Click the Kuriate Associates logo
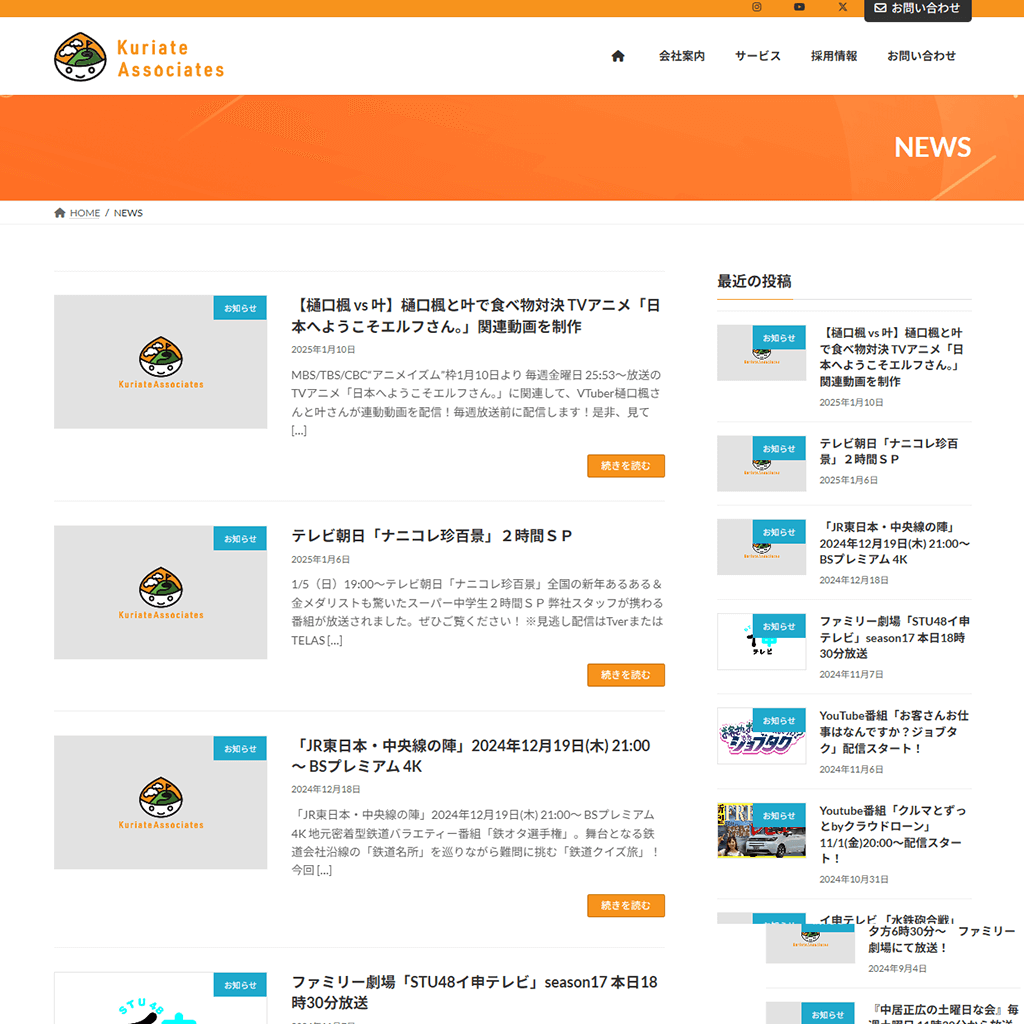The height and width of the screenshot is (1024, 1024). click(x=139, y=57)
